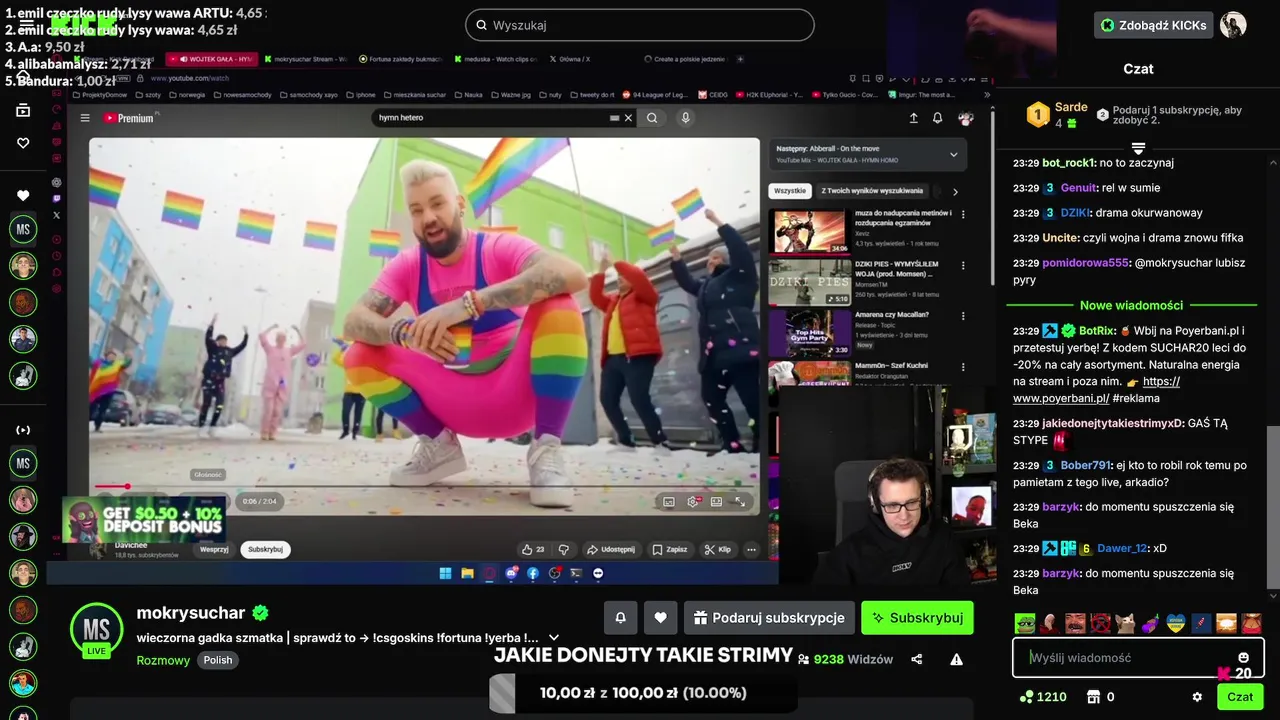The image size is (1280, 720).
Task: Open the Kick hamburger menu
Action: click(27, 24)
